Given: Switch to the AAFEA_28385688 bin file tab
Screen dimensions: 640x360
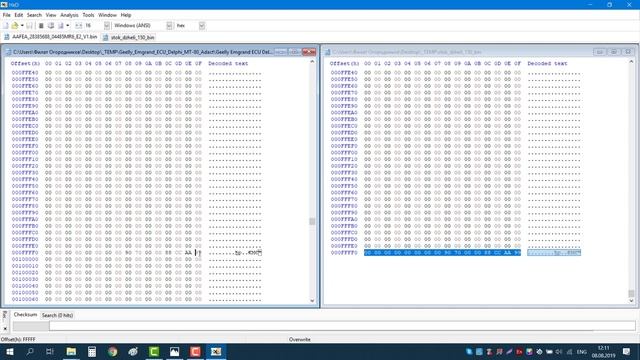Looking at the screenshot, I should 51,37.
